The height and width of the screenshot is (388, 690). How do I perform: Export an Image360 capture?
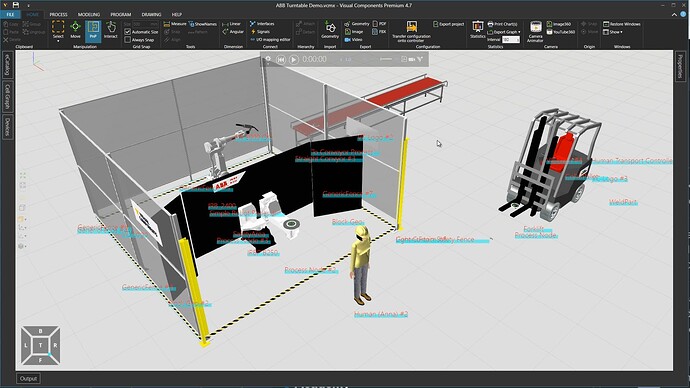coord(559,24)
